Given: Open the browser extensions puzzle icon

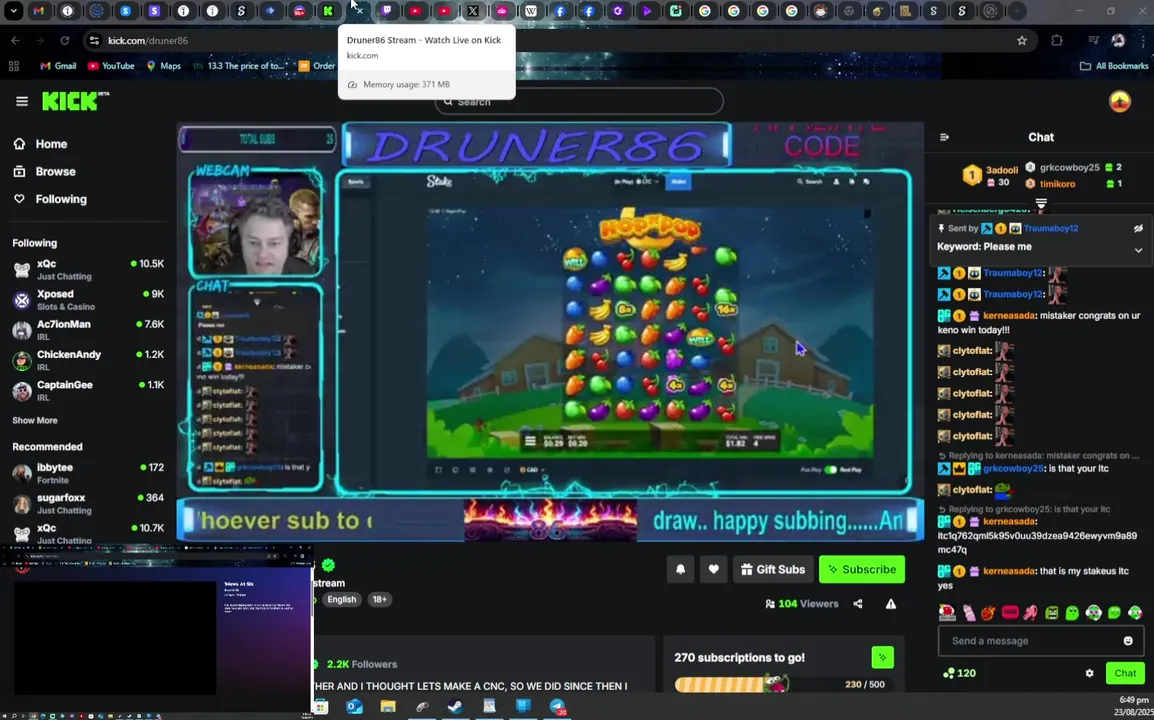Looking at the screenshot, I should coord(1057,40).
